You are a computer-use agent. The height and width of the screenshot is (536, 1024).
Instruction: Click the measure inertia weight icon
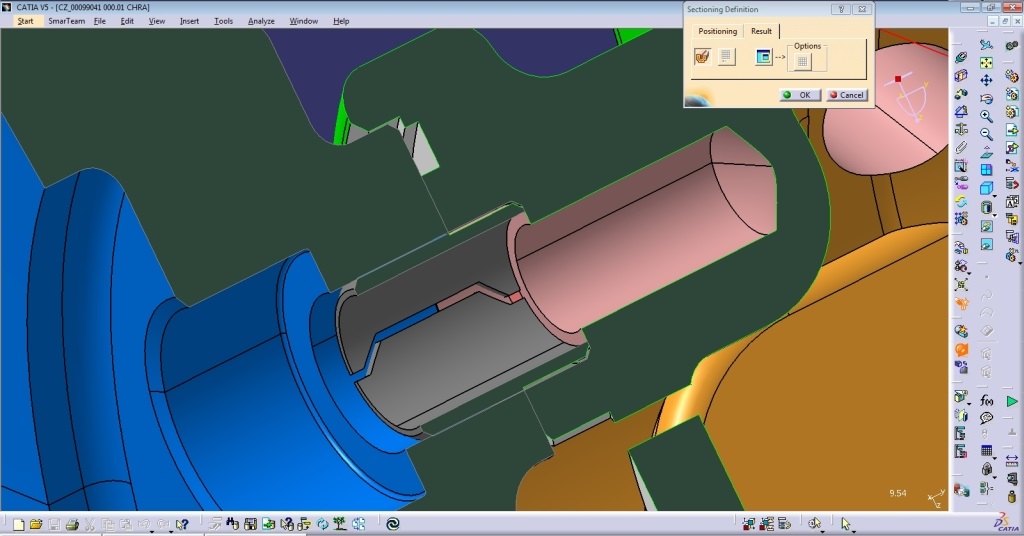1012,497
